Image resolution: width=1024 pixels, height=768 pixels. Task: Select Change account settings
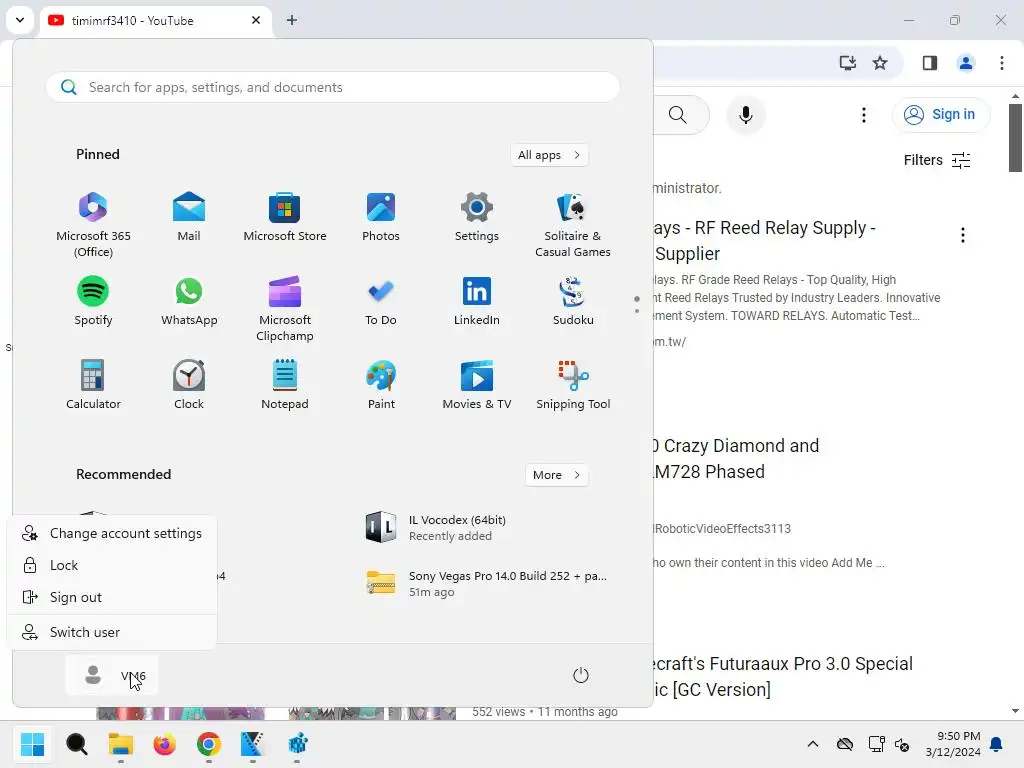pyautogui.click(x=112, y=534)
